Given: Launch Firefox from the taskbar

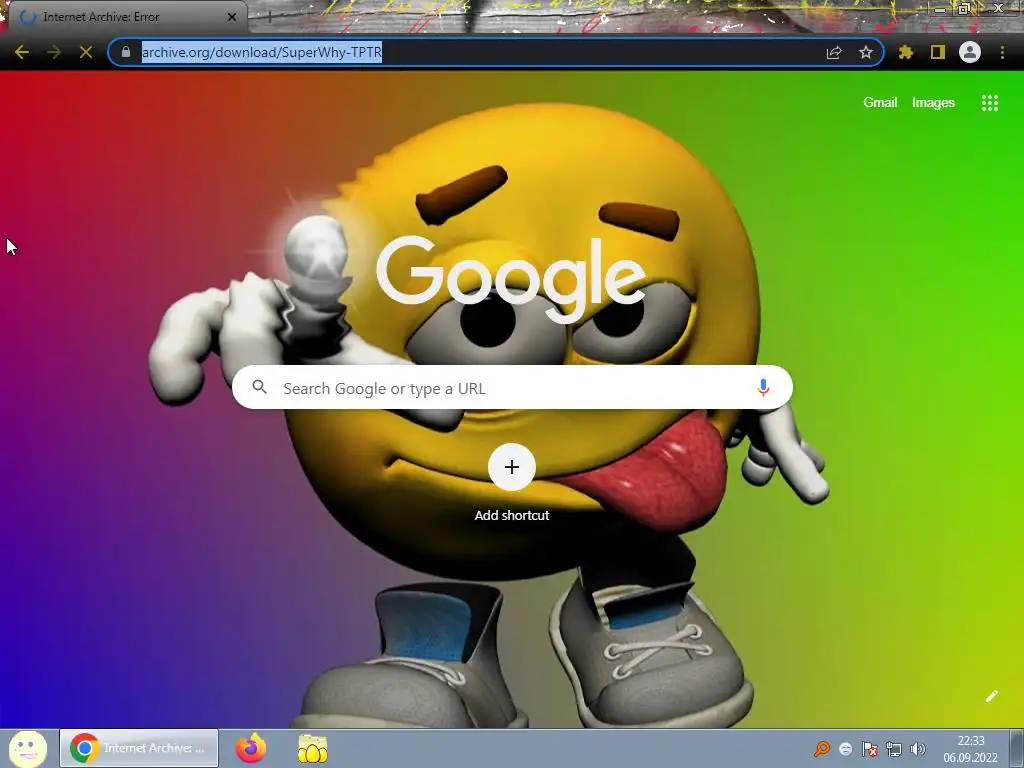Looking at the screenshot, I should click(251, 748).
